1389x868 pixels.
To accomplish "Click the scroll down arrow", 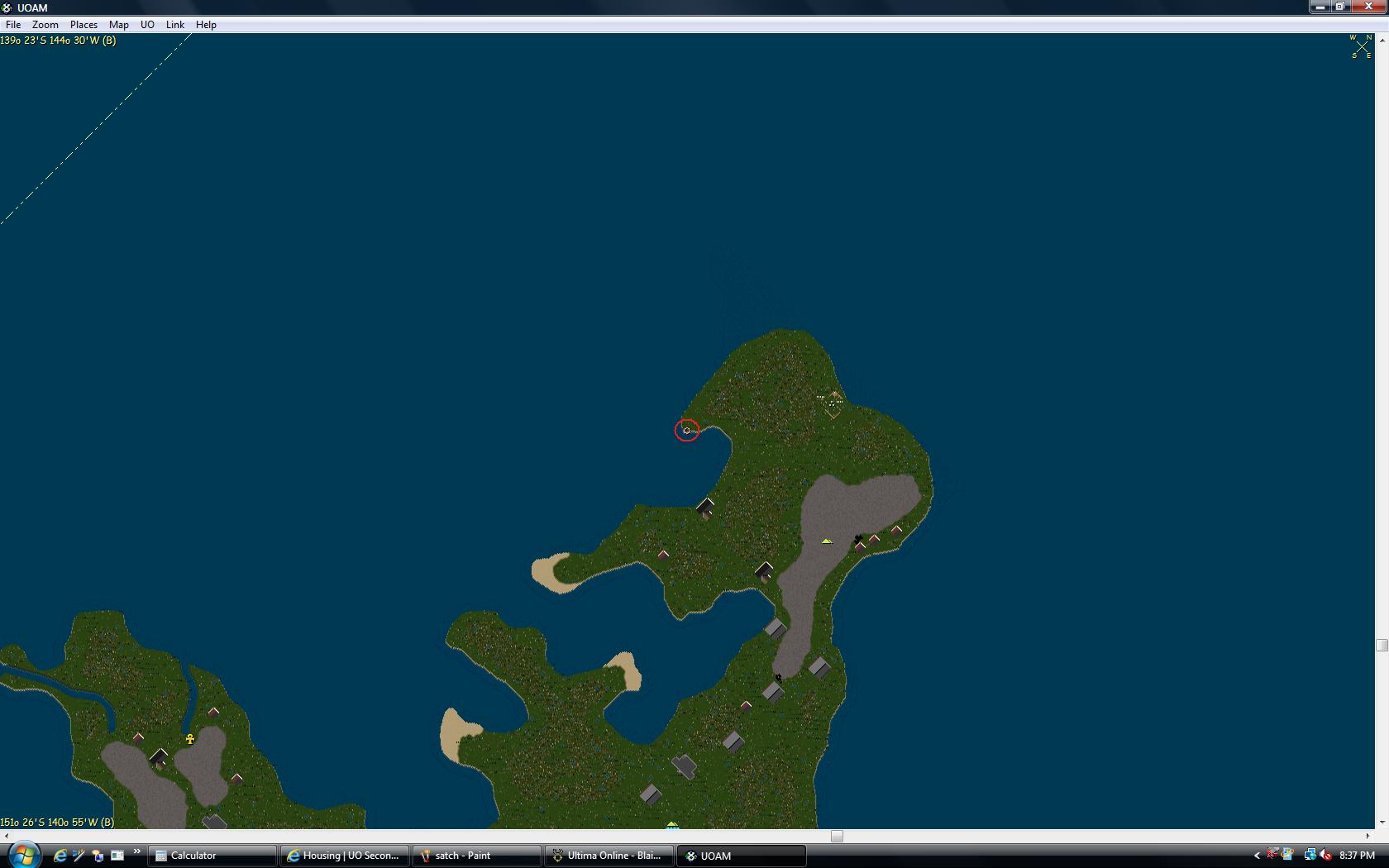I will pyautogui.click(x=1381, y=823).
